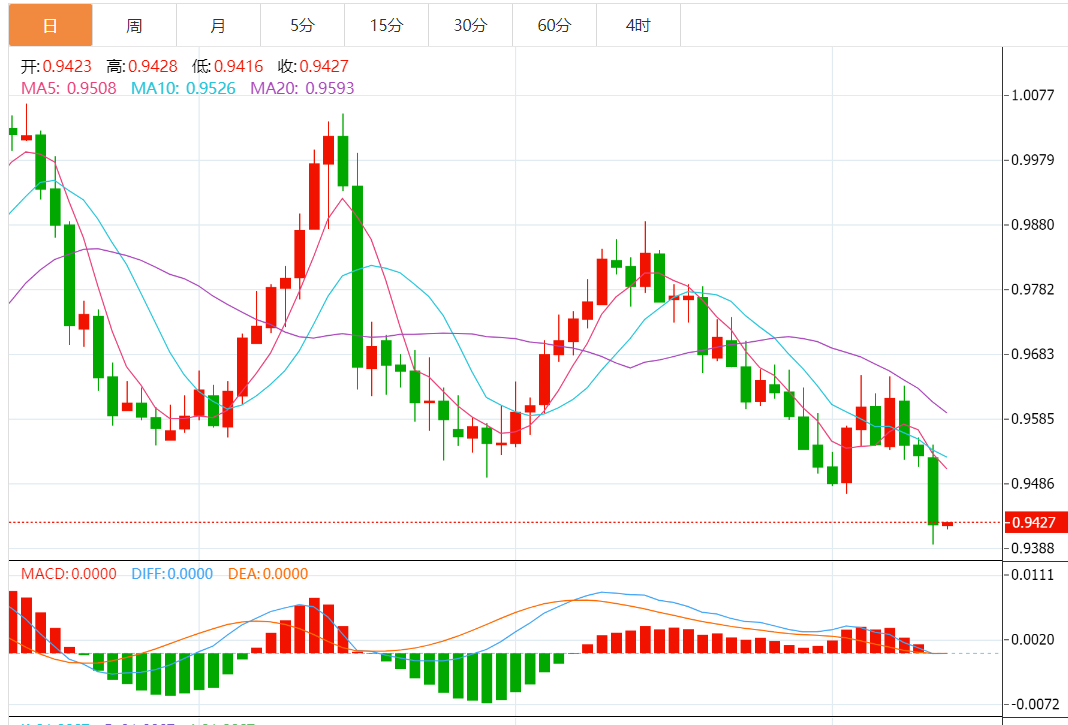Click the 0.9782 price axis label
1068x725 pixels.
1034,290
